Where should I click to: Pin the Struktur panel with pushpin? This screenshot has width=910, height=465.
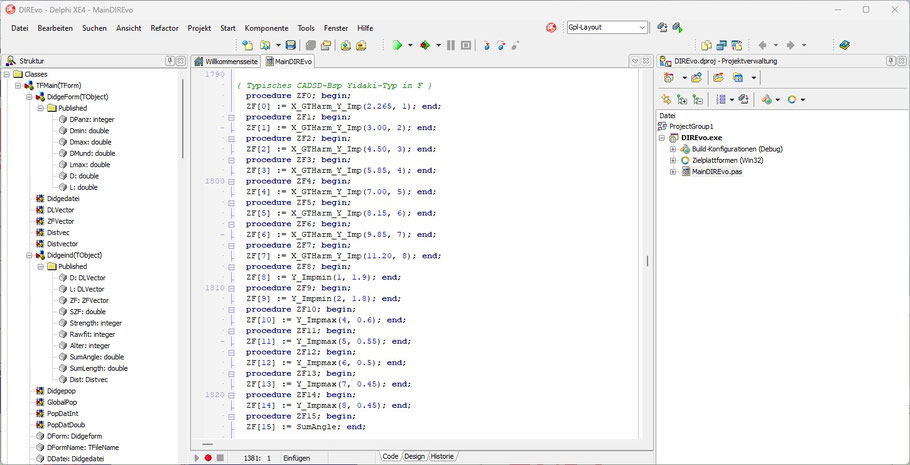[168, 61]
